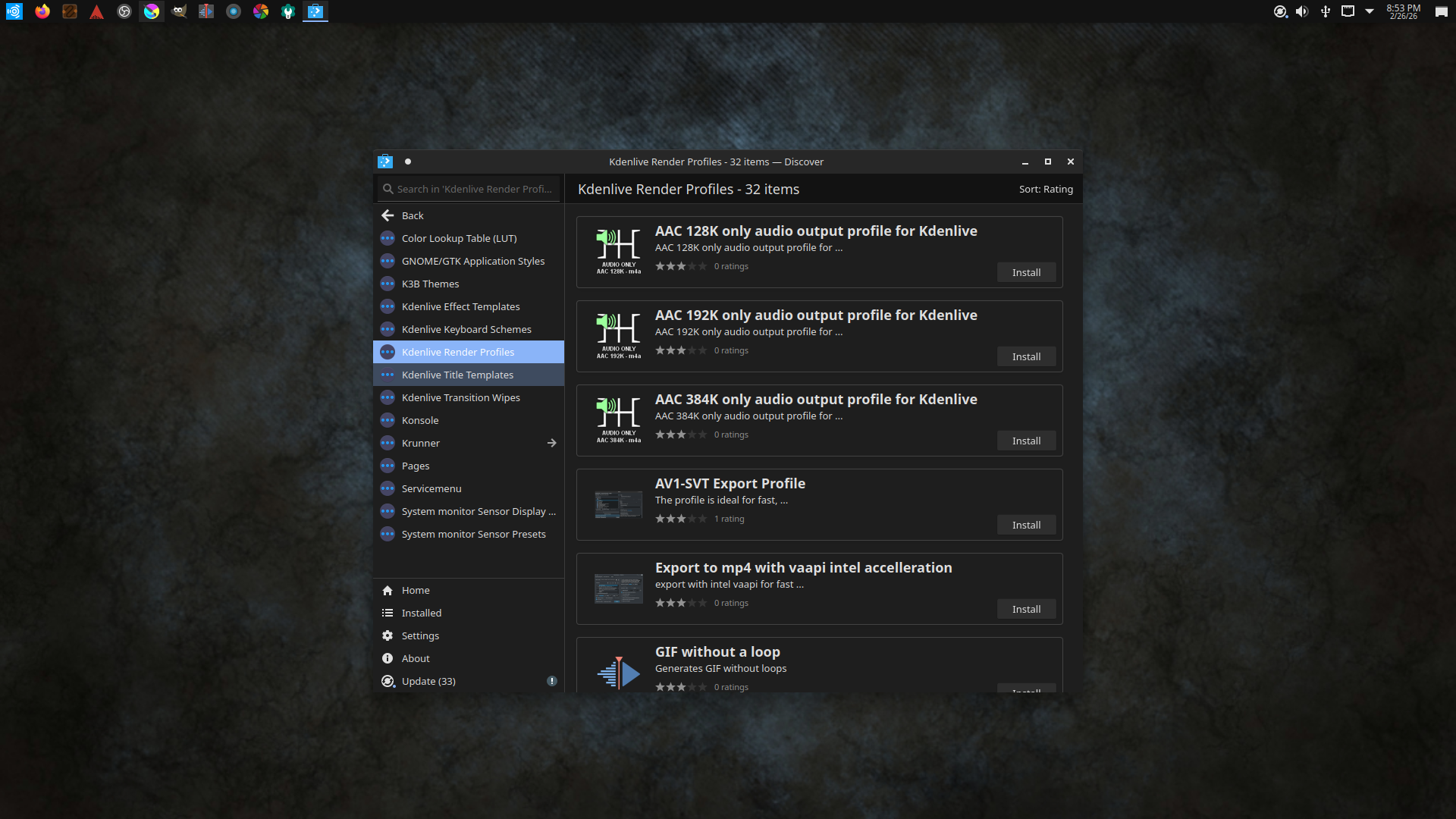Click the GIF without a loop Kdenlive icon
Screen dimensions: 1456x819
tap(619, 673)
